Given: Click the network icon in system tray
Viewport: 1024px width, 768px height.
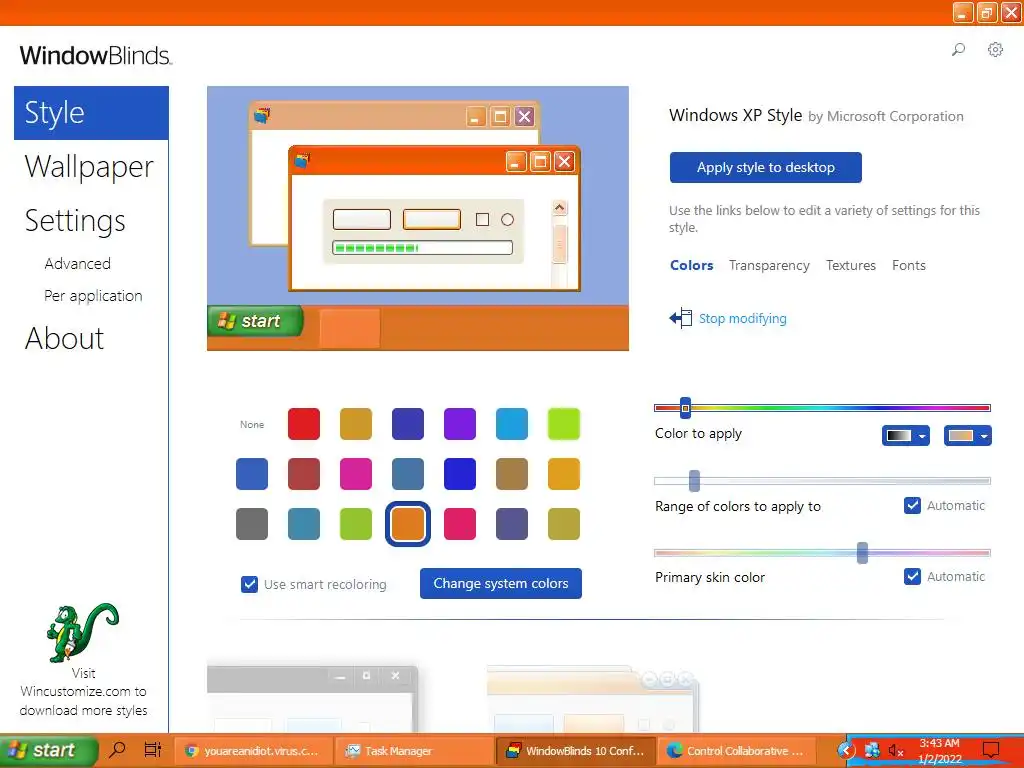Looking at the screenshot, I should pos(872,750).
